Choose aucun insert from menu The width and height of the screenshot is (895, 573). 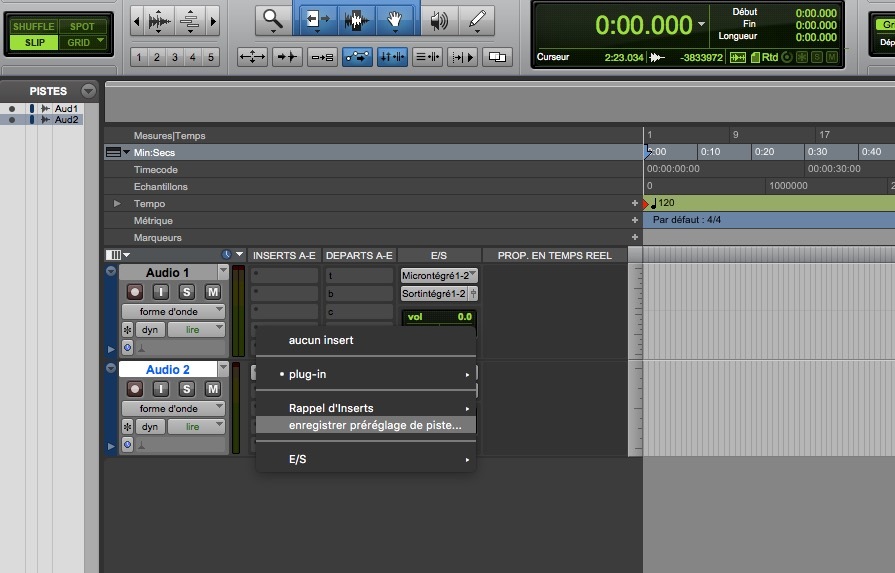click(366, 340)
